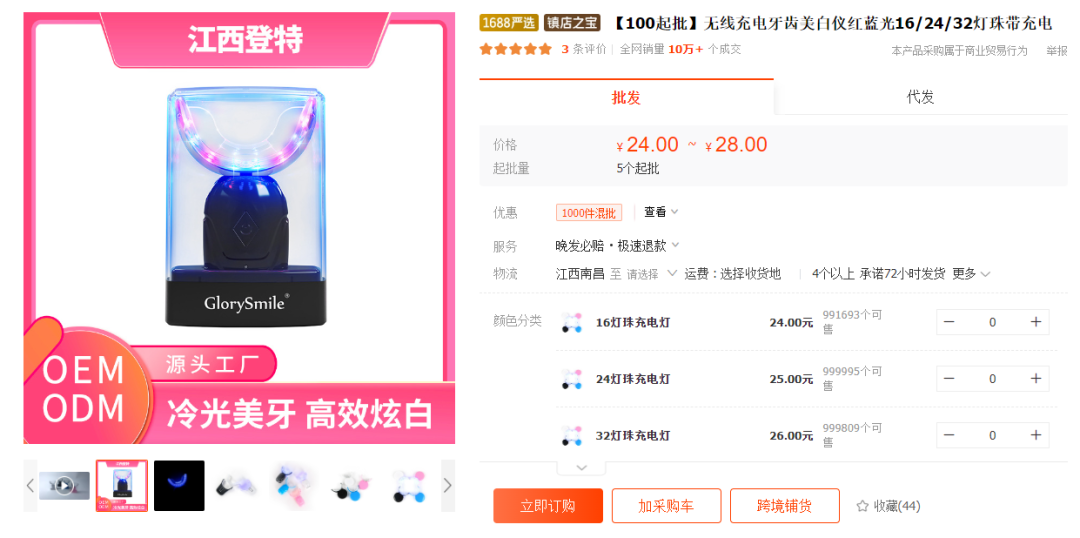Image resolution: width=1080 pixels, height=538 pixels.
Task: Open the 请选择 destination dropdown
Action: click(x=652, y=274)
